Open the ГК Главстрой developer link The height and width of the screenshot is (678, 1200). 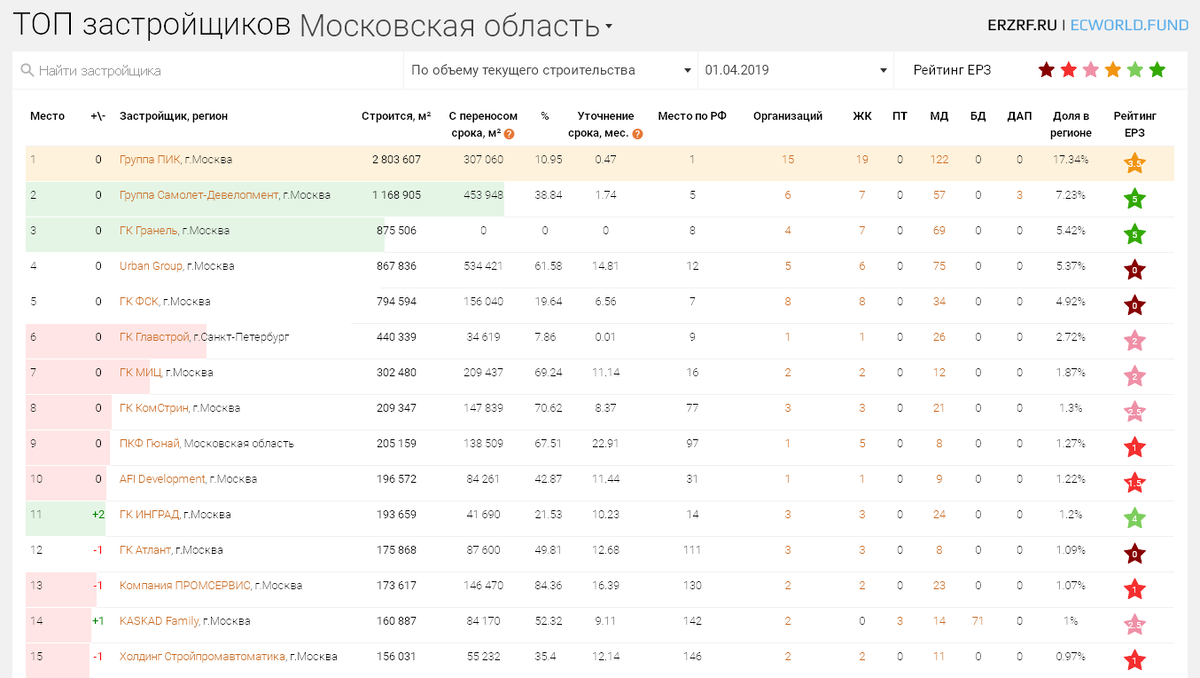pos(154,337)
